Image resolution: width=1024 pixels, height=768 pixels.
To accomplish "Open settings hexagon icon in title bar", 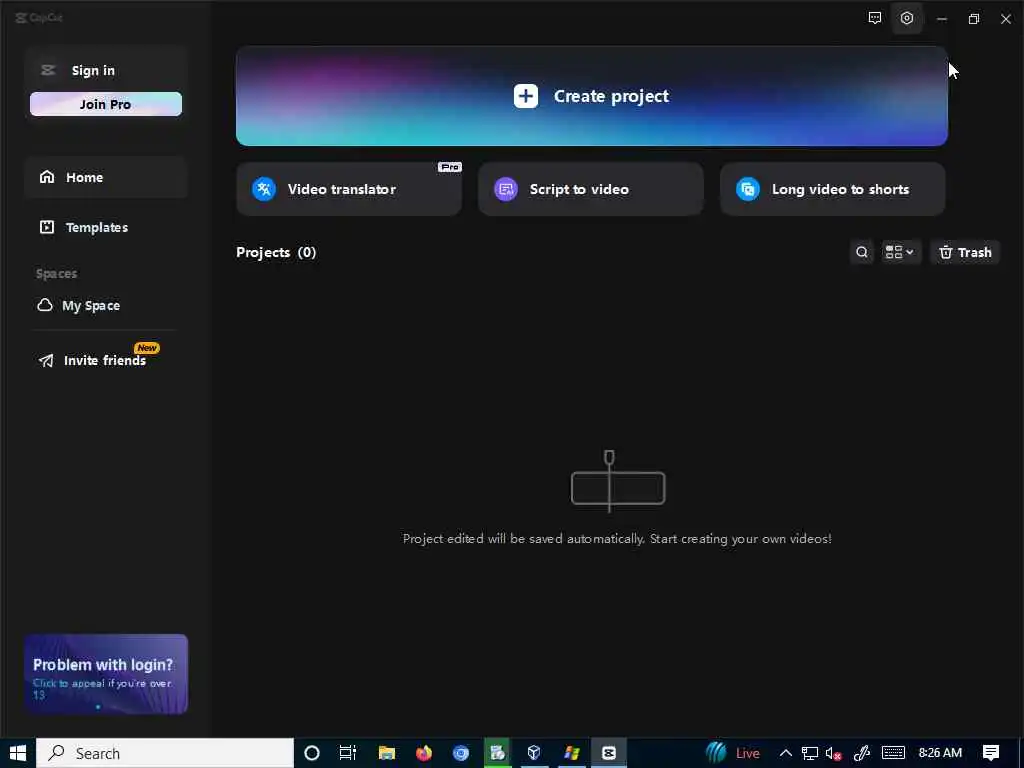I will click(x=907, y=18).
